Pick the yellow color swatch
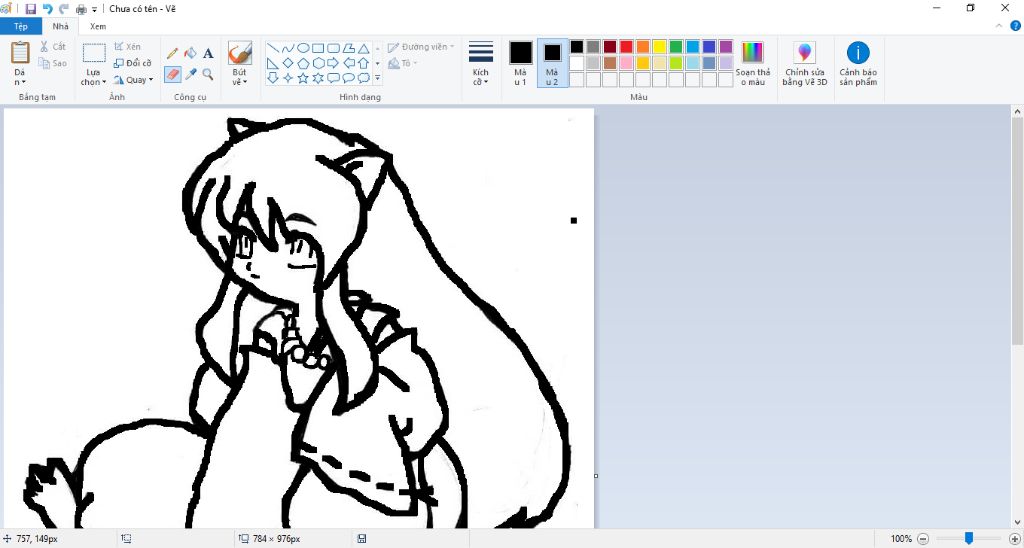This screenshot has height=548, width=1024. 659,46
